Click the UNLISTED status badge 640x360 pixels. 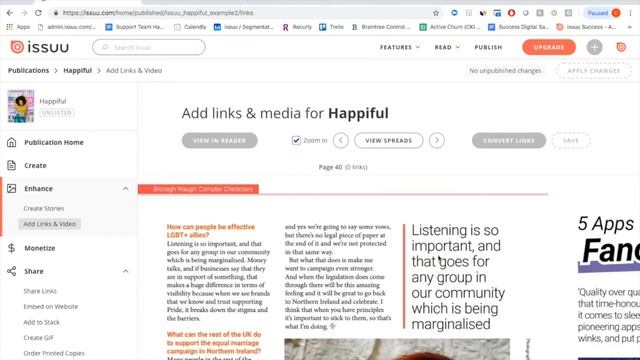pyautogui.click(x=57, y=113)
